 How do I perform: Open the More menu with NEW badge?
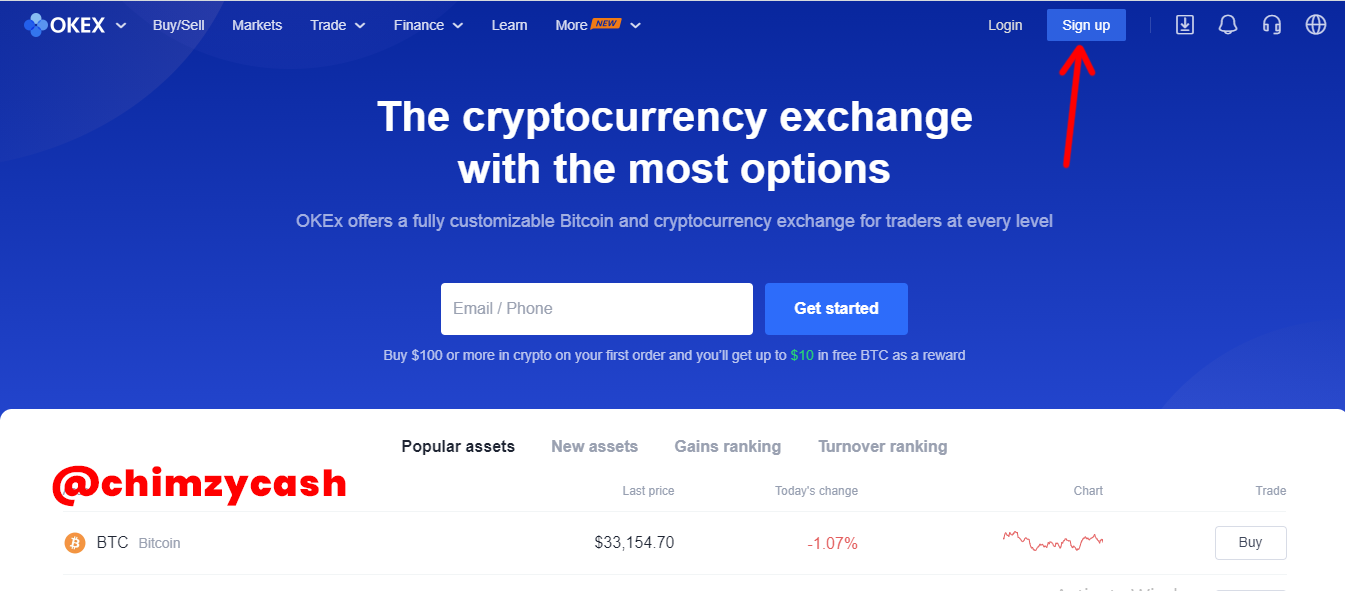598,25
